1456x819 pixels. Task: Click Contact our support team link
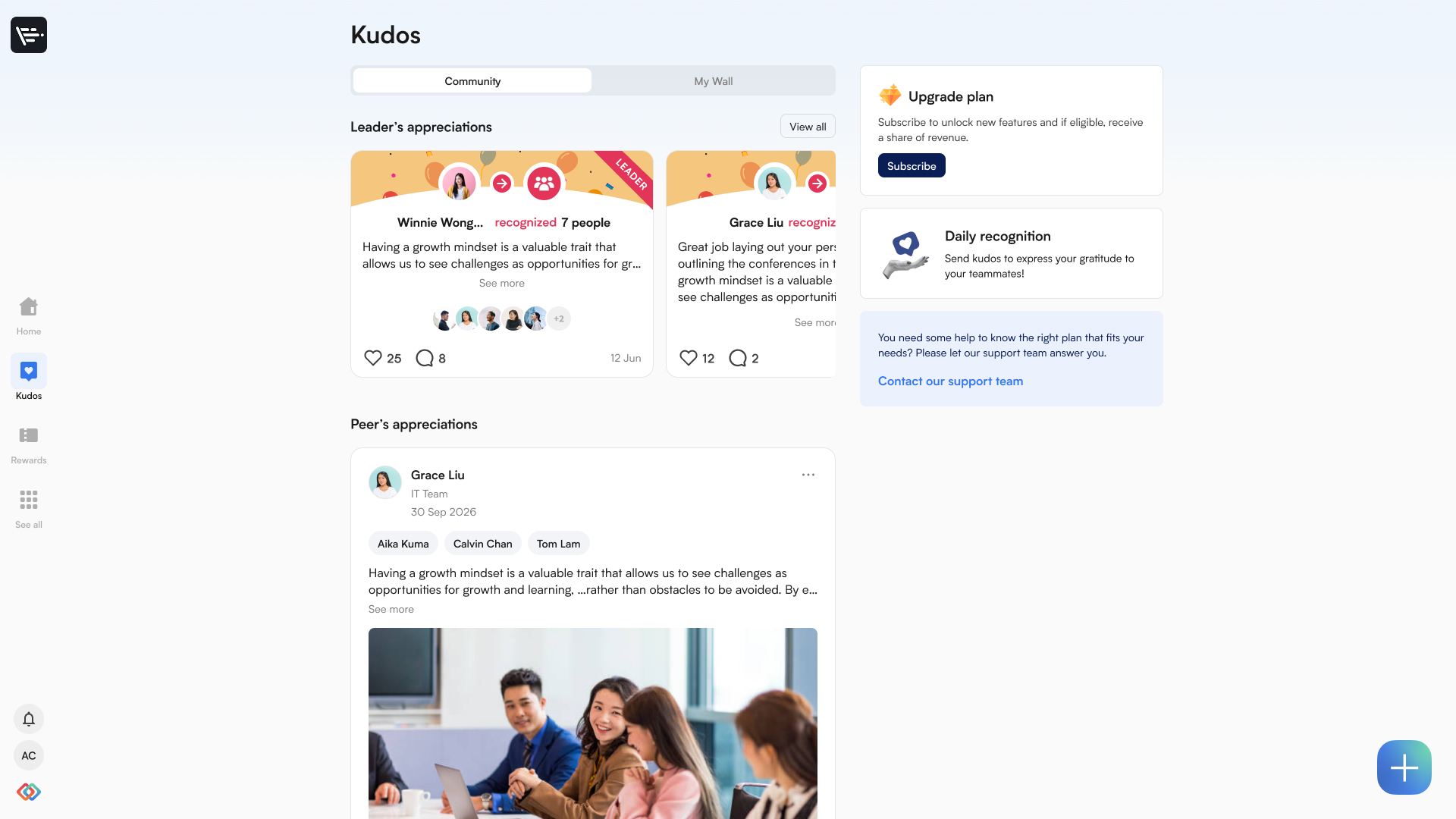pos(950,381)
